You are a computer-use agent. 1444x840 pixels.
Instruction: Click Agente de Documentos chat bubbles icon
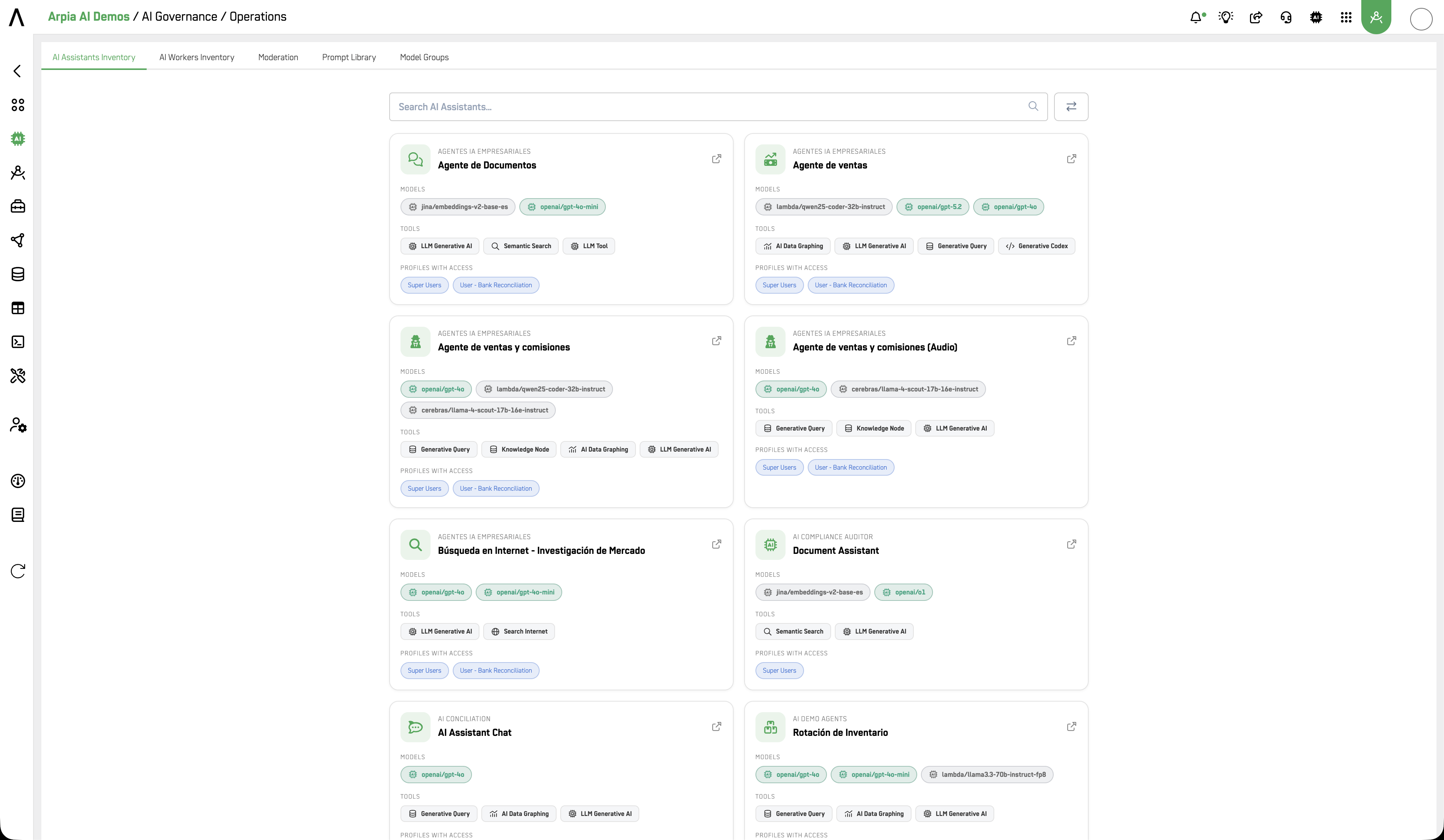coord(416,159)
